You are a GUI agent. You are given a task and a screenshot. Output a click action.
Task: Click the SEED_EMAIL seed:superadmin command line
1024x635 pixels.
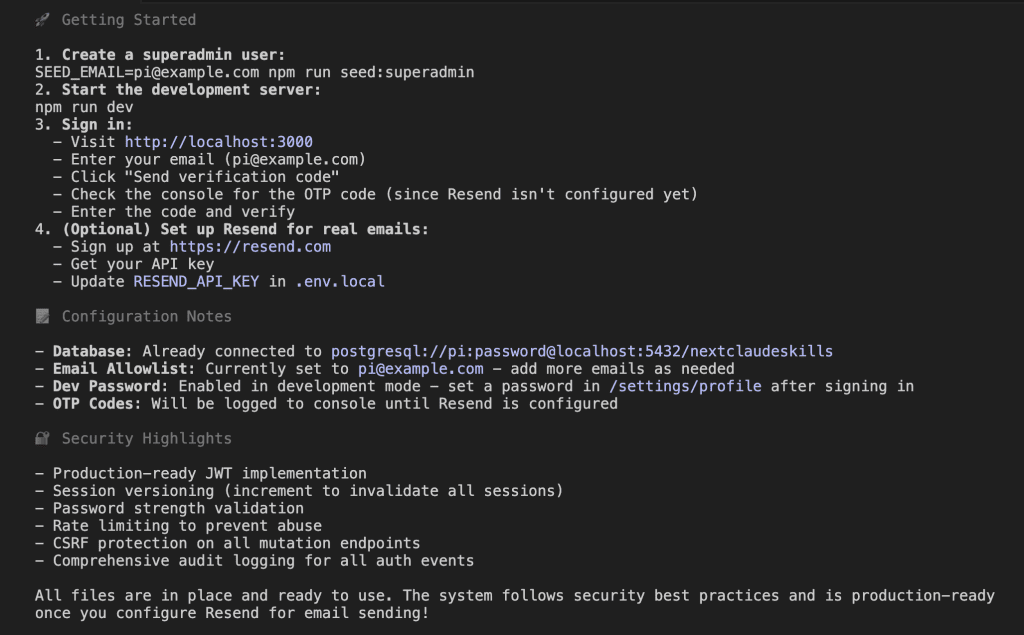click(254, 72)
